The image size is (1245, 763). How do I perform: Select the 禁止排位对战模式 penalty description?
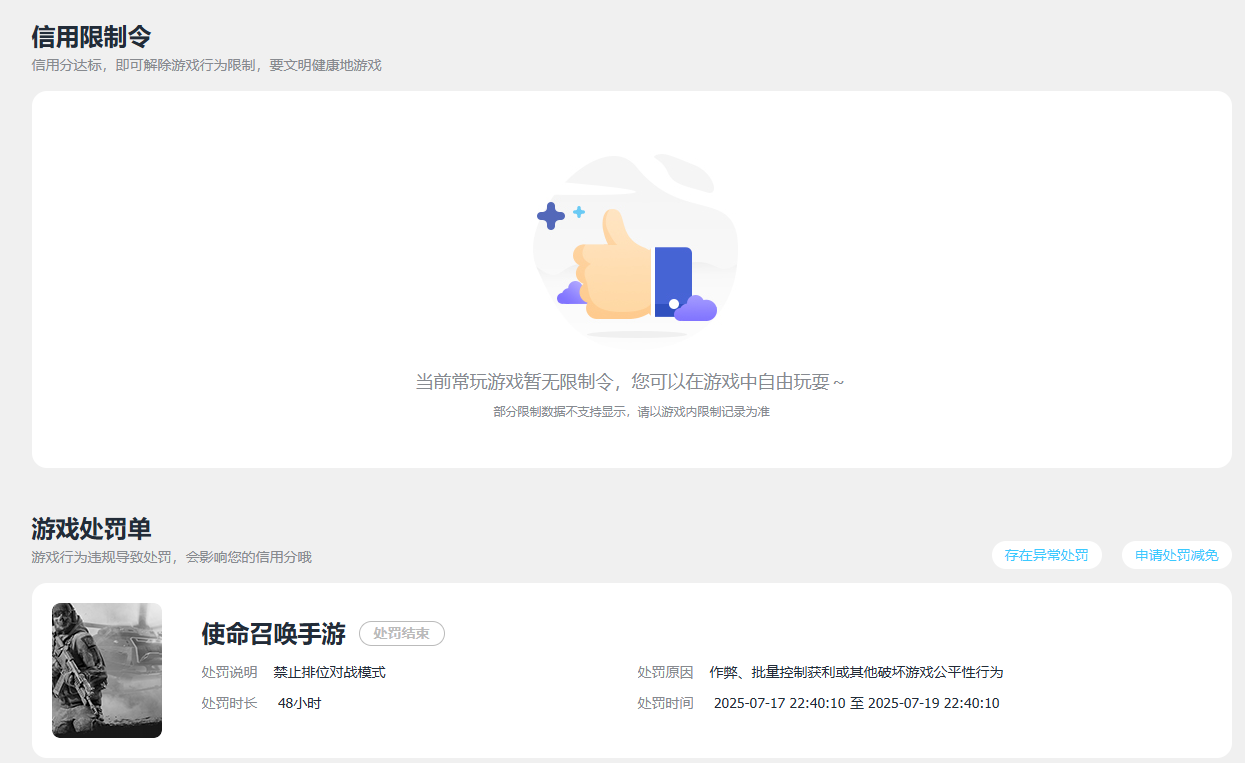(330, 672)
